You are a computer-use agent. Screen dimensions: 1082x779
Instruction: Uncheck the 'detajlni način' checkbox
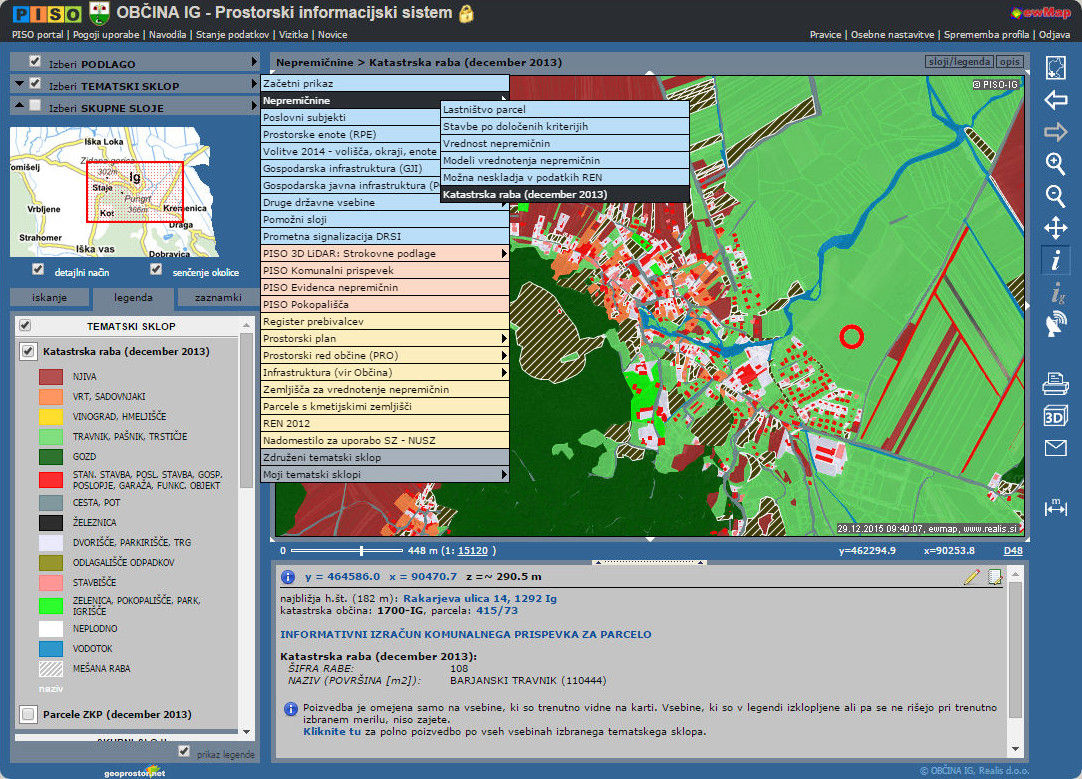coord(38,270)
